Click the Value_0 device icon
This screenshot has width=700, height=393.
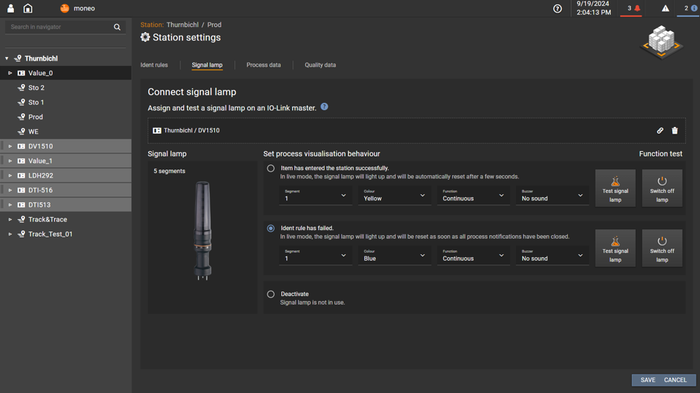click(x=21, y=73)
